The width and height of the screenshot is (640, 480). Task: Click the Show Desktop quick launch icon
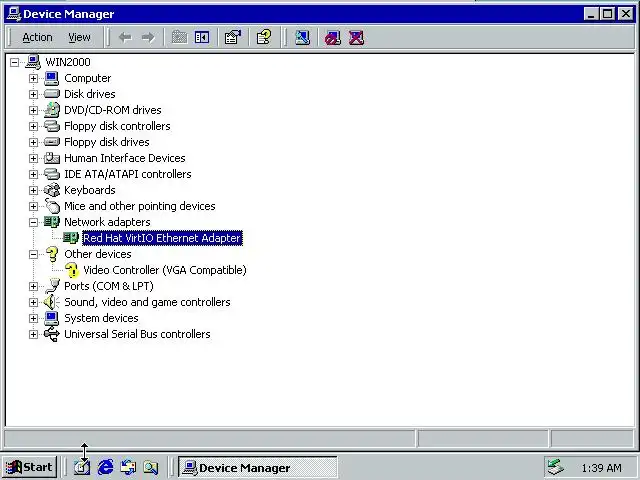pos(82,467)
